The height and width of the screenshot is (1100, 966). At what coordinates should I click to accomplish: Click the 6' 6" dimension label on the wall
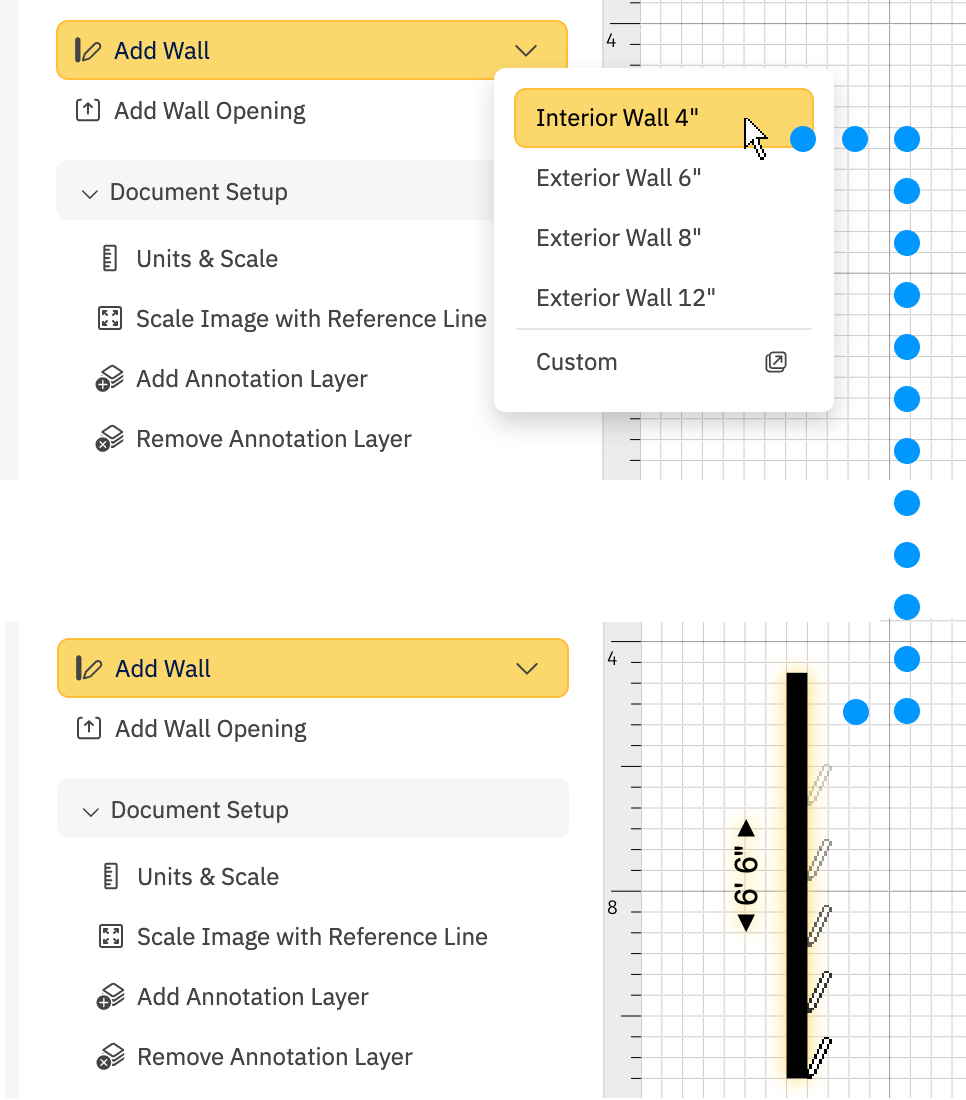(x=745, y=875)
